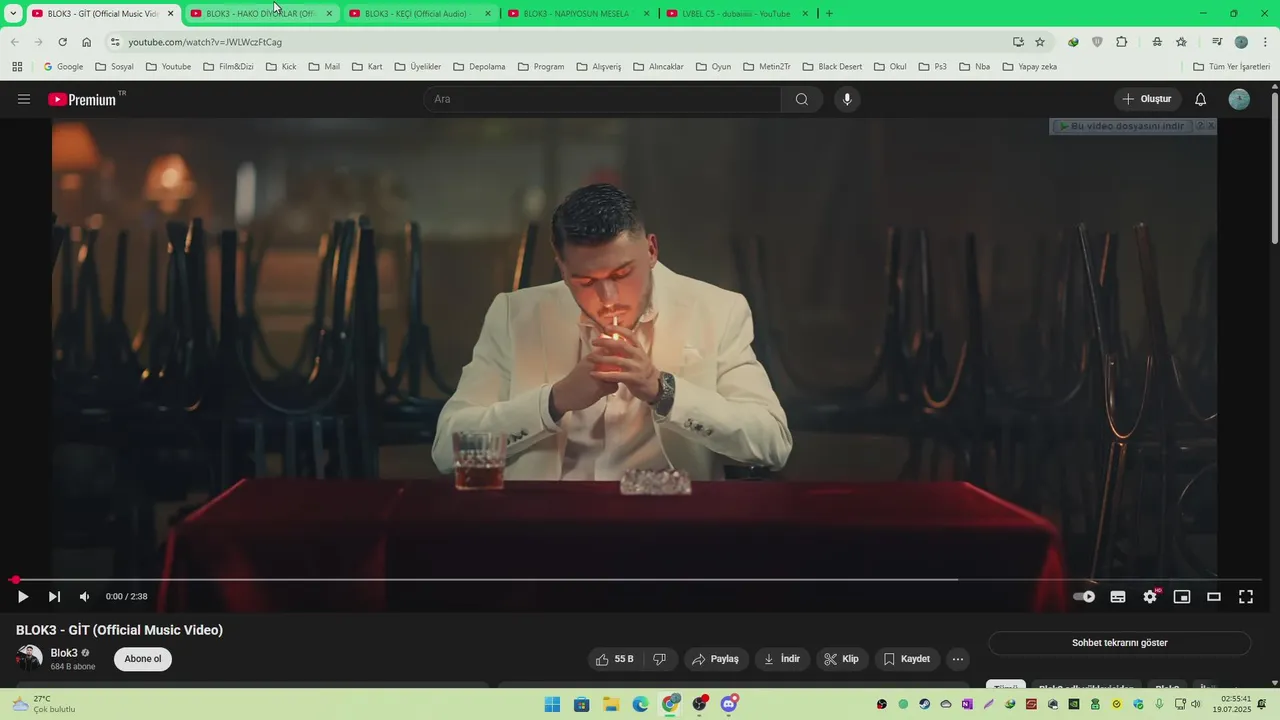Toggle autoplay switch in player
This screenshot has width=1280, height=720.
(x=1084, y=597)
